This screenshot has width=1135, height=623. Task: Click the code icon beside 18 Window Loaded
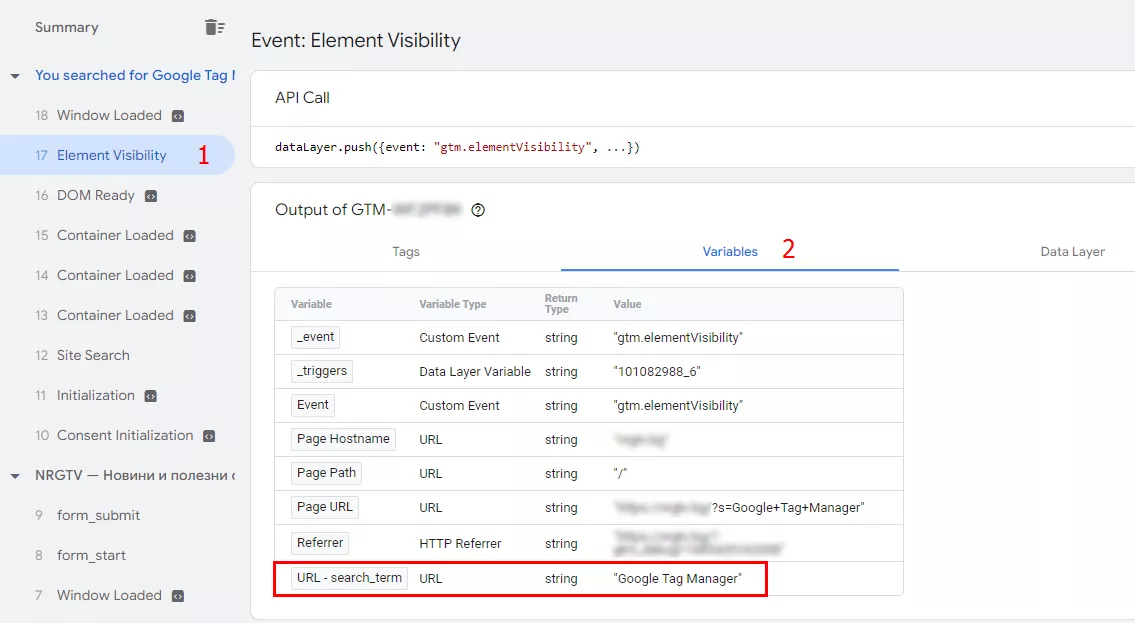point(178,116)
